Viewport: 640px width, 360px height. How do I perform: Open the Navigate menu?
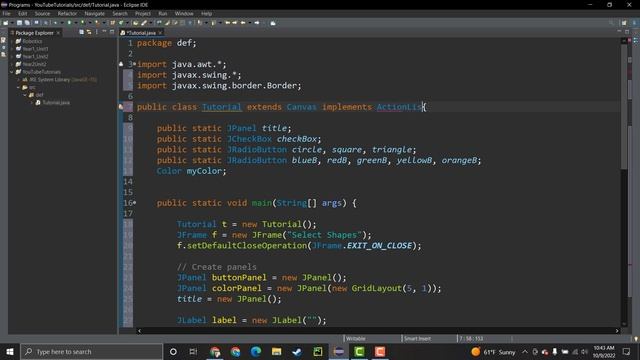(x=95, y=13)
